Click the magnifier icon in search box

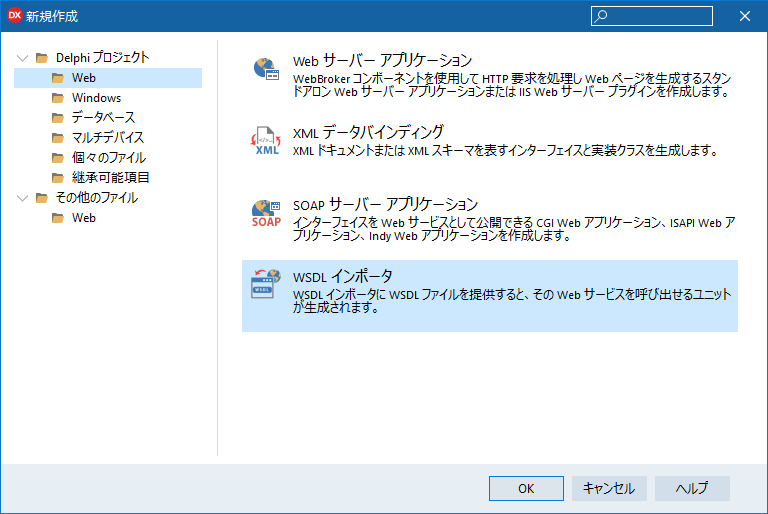tap(600, 16)
